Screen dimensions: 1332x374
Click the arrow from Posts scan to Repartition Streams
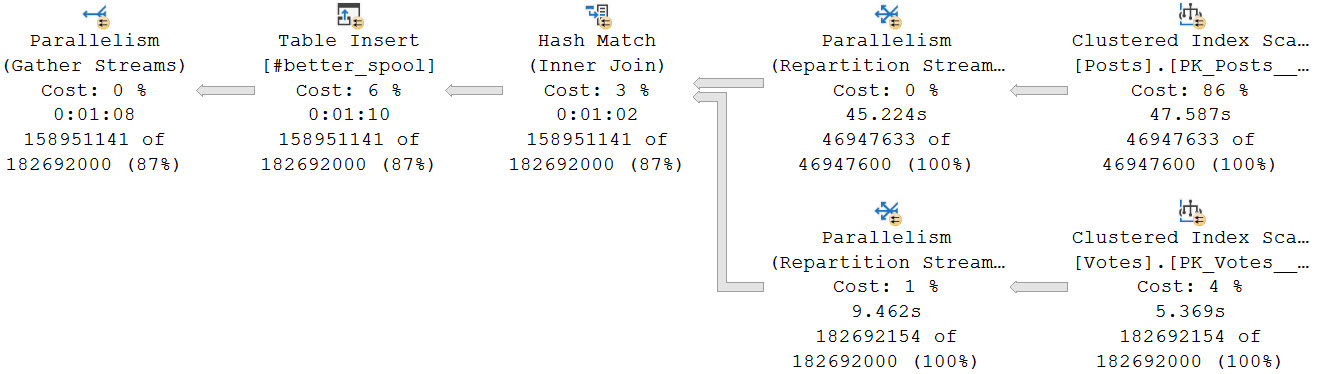click(1039, 91)
